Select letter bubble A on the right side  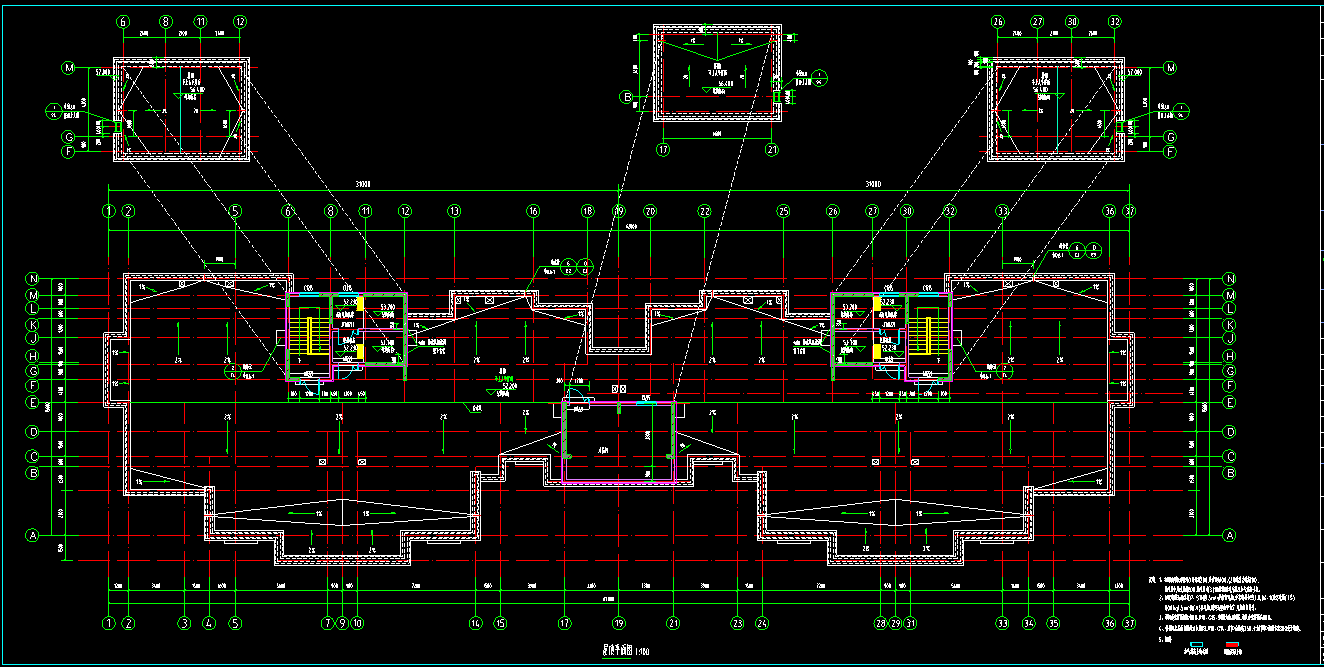tap(1230, 535)
